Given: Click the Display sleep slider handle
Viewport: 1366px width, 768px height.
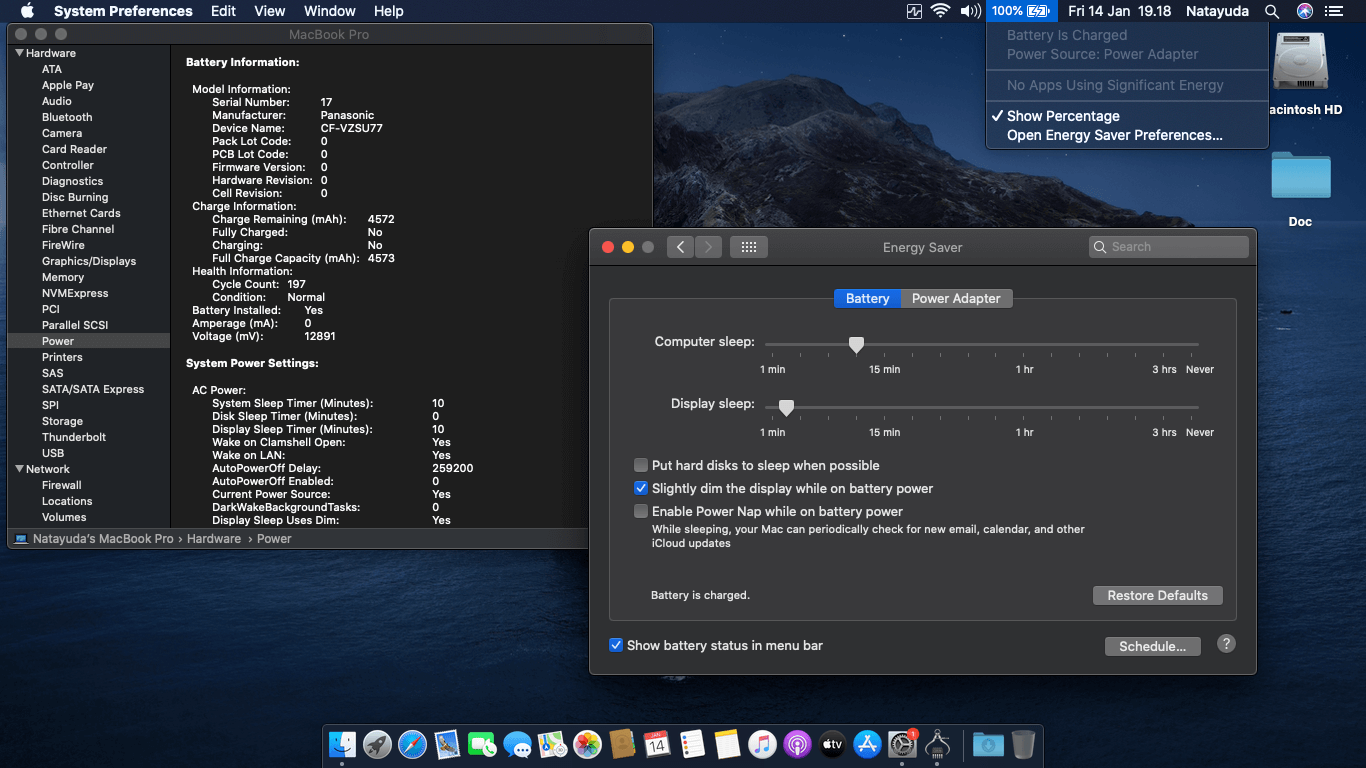Looking at the screenshot, I should click(x=786, y=408).
